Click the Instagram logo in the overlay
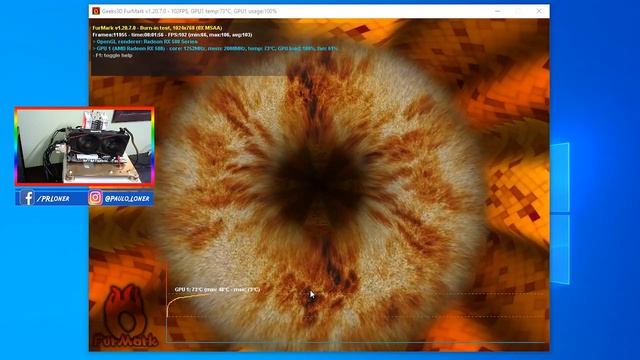Image resolution: width=640 pixels, height=360 pixels. coord(95,198)
